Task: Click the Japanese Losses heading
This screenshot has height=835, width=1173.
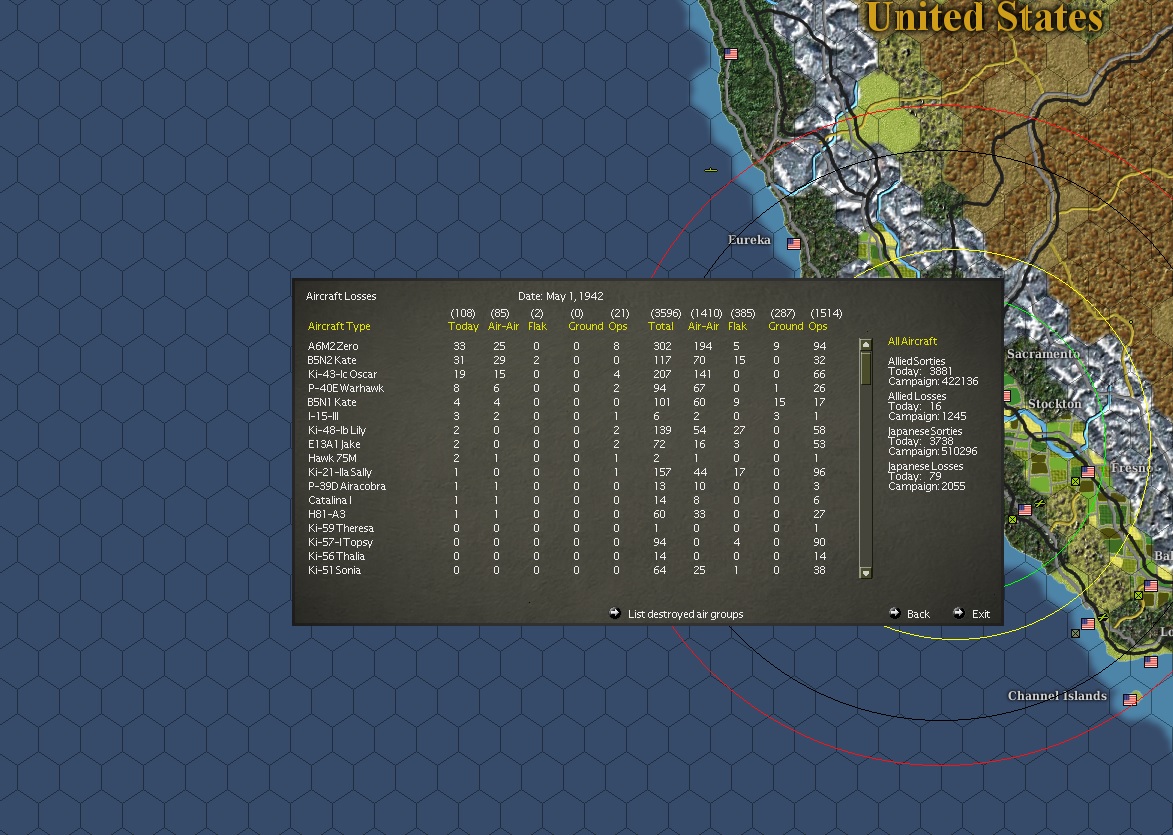Action: point(925,466)
